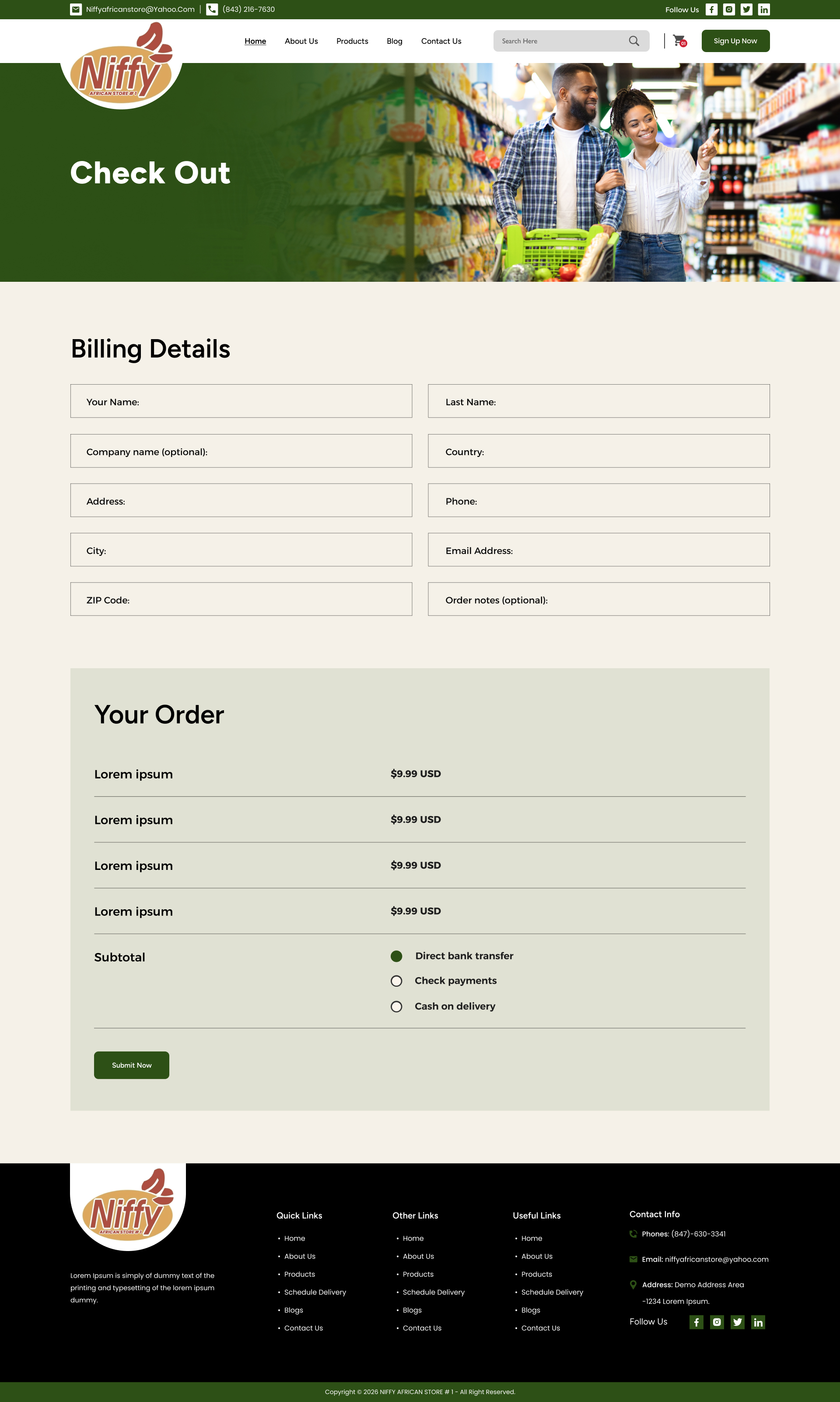Open LinkedIn icon in top bar

point(763,10)
